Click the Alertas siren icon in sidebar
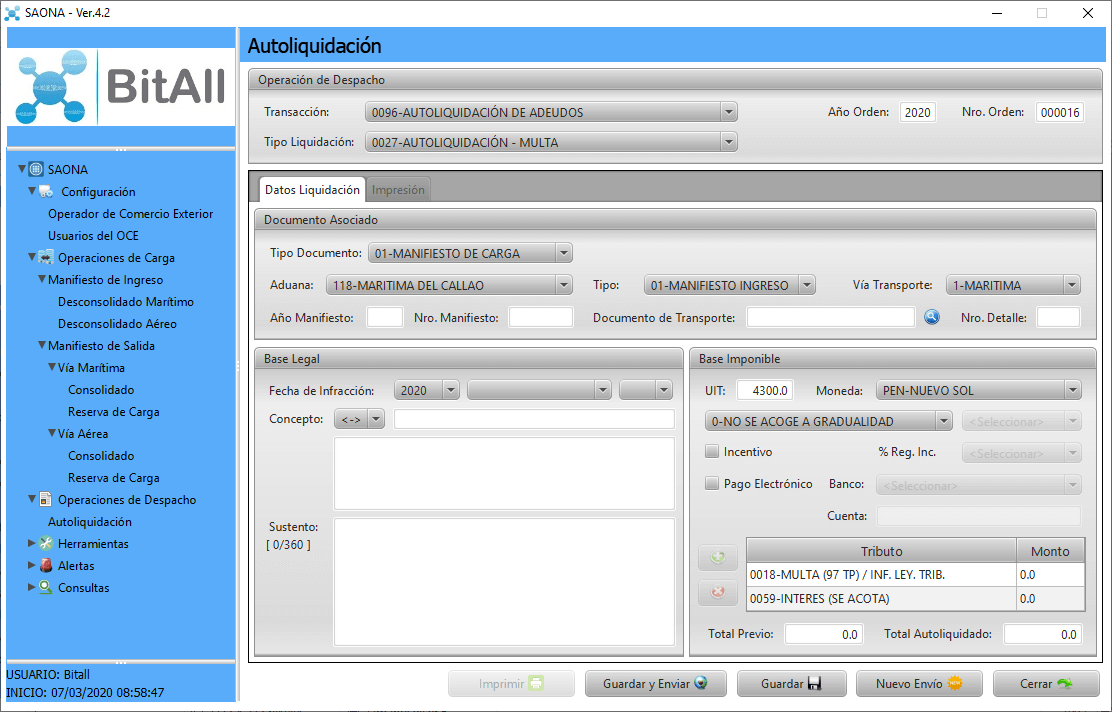The height and width of the screenshot is (712, 1112). coord(46,566)
